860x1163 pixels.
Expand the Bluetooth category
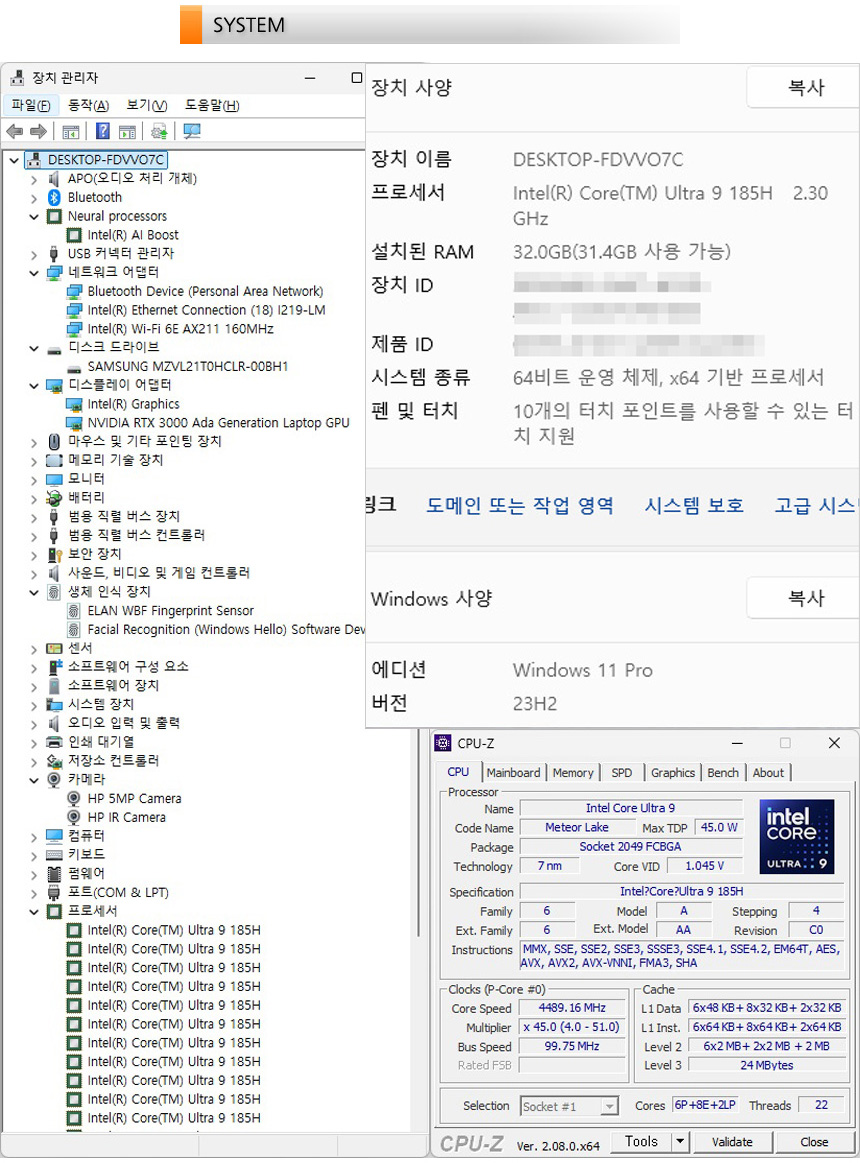pyautogui.click(x=33, y=198)
